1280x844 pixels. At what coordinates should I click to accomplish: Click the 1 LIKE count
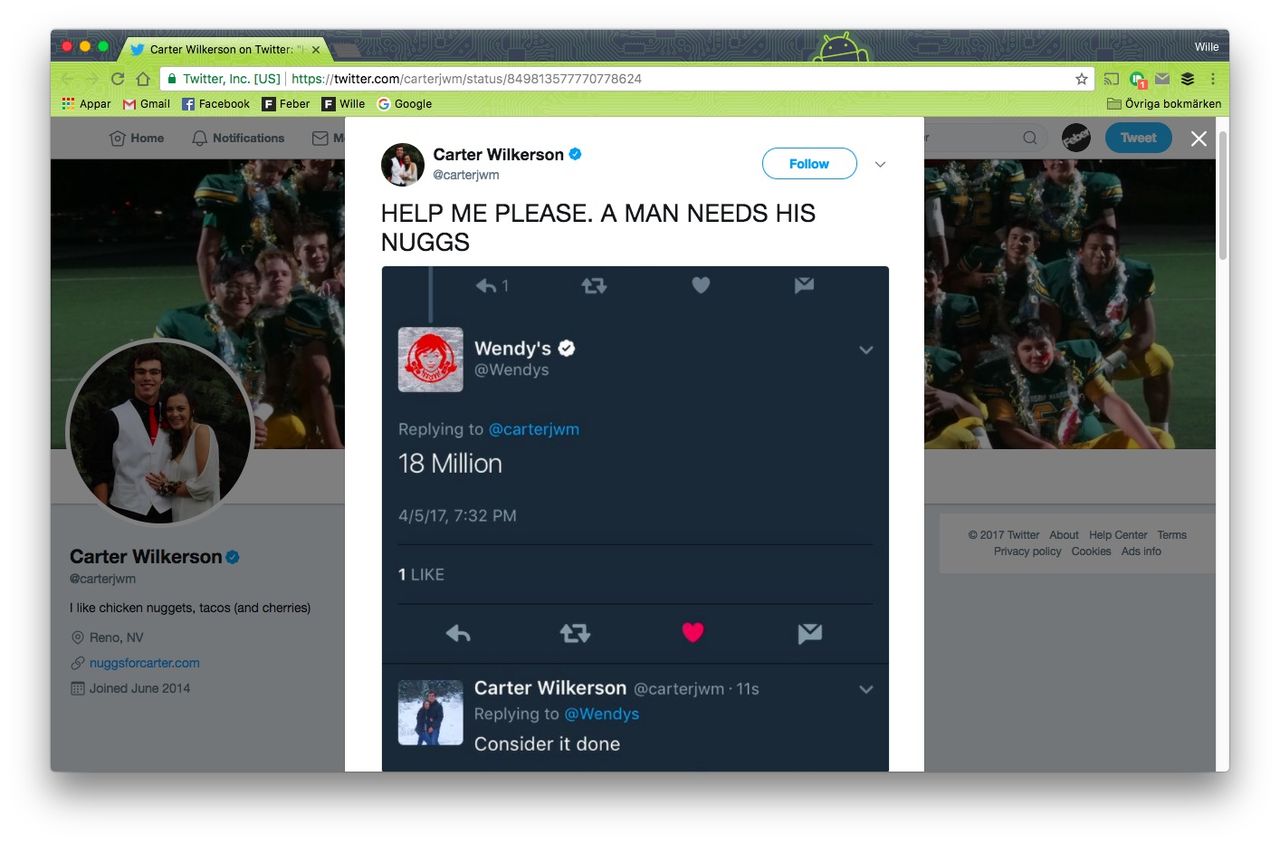[421, 575]
